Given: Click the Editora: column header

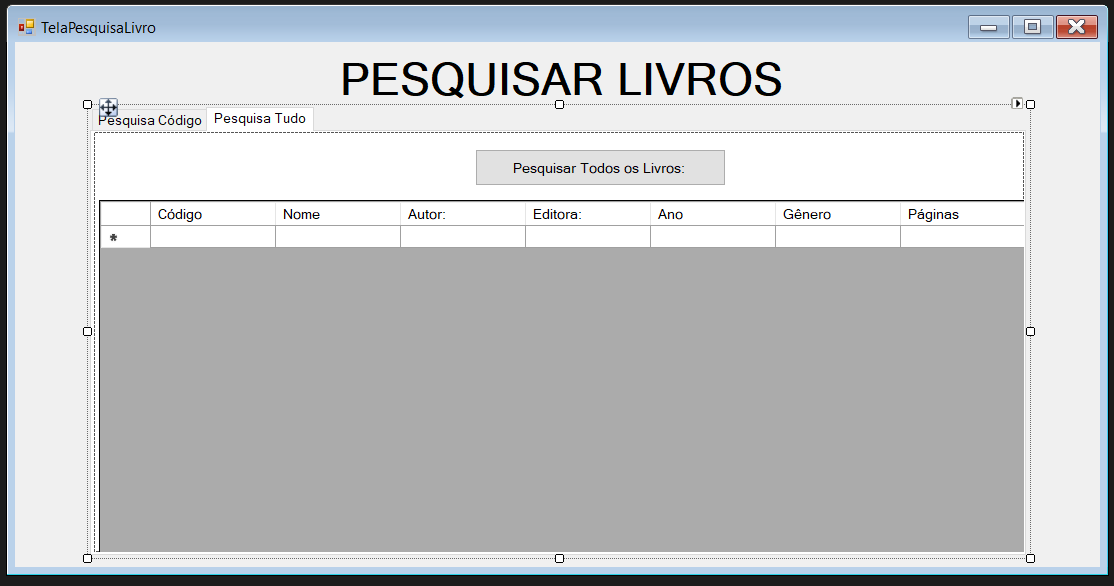Looking at the screenshot, I should tap(587, 213).
